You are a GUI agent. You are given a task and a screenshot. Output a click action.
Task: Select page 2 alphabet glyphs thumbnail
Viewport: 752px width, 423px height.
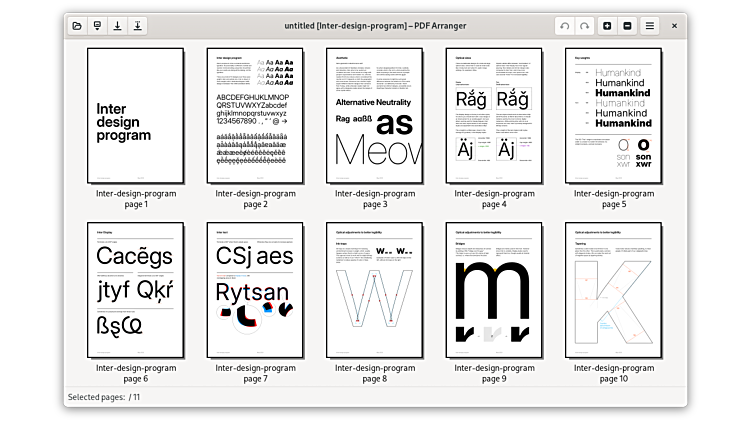[x=255, y=115]
